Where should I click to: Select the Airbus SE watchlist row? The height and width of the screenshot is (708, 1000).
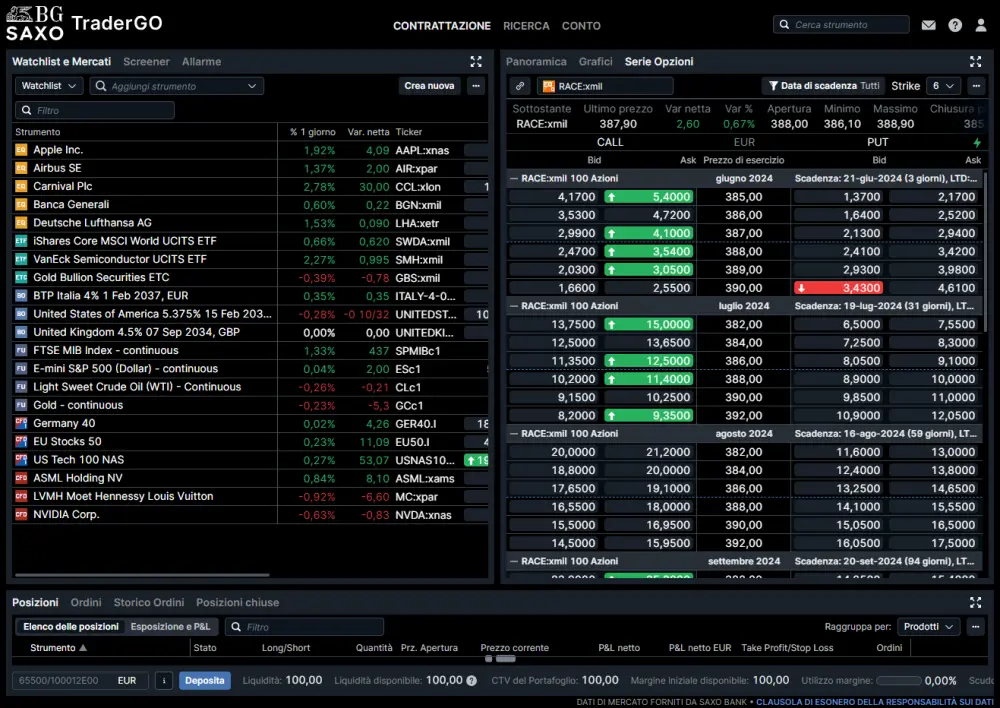250,168
